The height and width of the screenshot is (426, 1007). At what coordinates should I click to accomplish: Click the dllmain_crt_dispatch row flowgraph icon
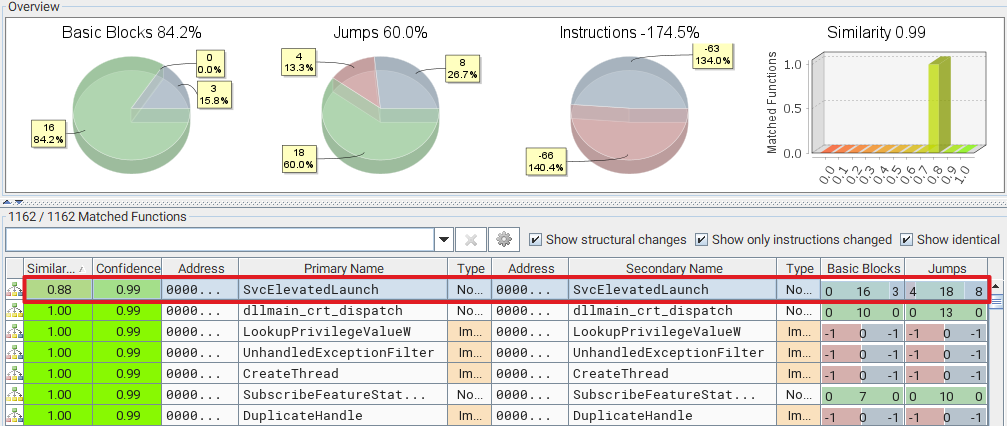coord(13,311)
